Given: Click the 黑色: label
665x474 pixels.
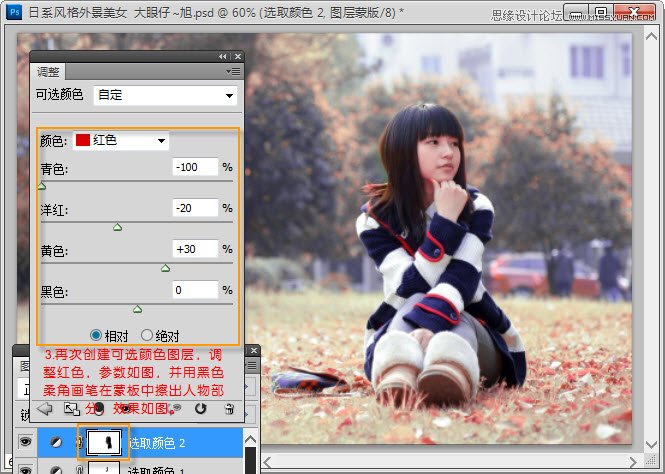Looking at the screenshot, I should (54, 292).
